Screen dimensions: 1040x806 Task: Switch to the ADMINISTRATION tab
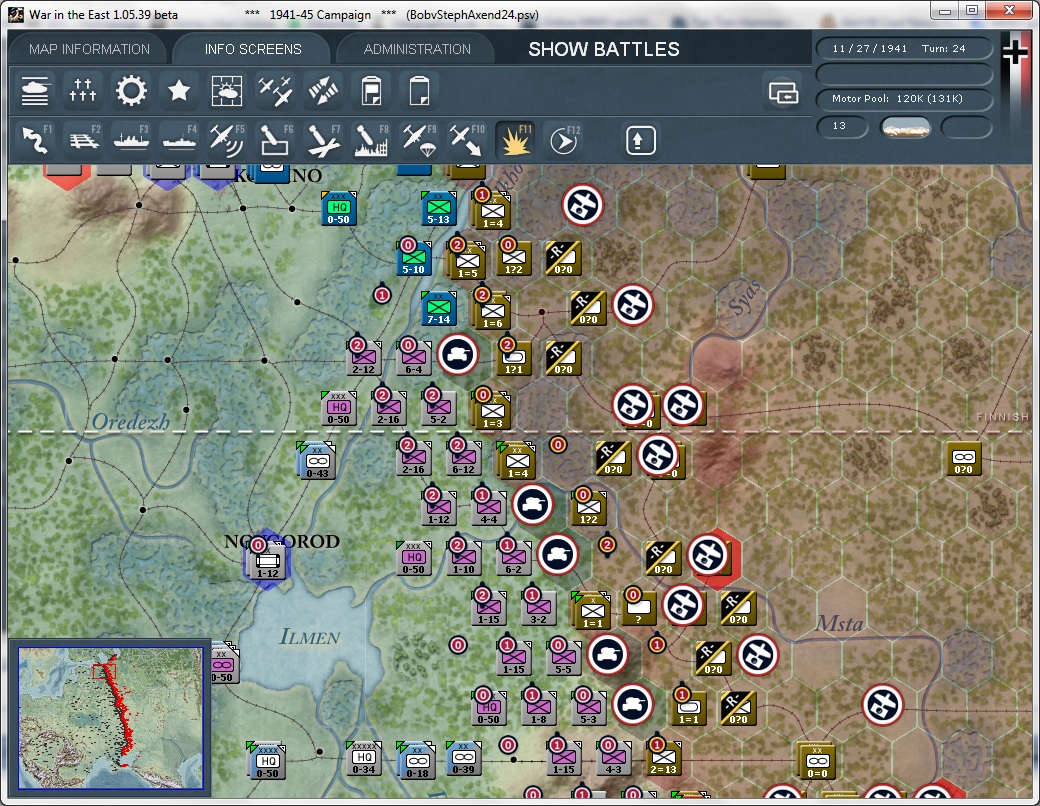click(417, 49)
